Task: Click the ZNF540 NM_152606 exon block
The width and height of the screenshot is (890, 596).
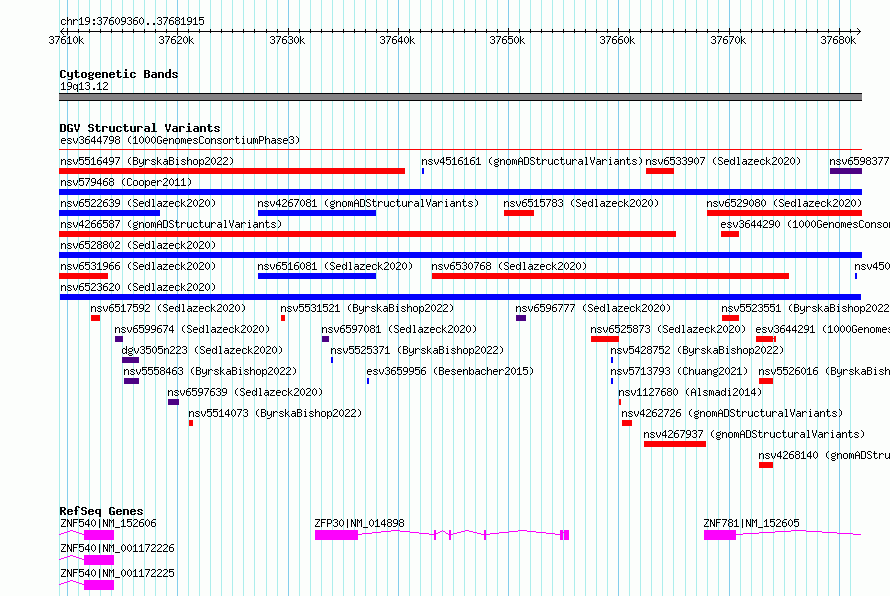Action: (99, 535)
